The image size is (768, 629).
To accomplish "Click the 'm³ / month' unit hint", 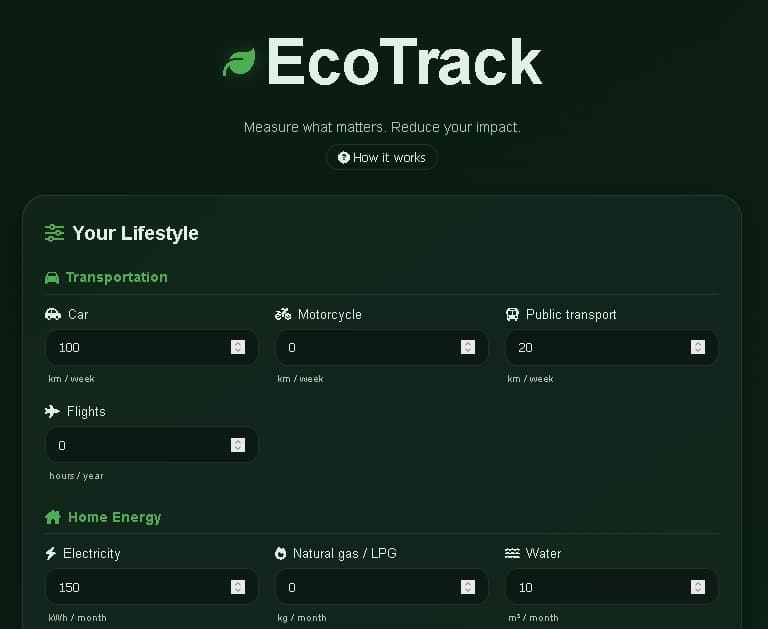I will tap(533, 618).
